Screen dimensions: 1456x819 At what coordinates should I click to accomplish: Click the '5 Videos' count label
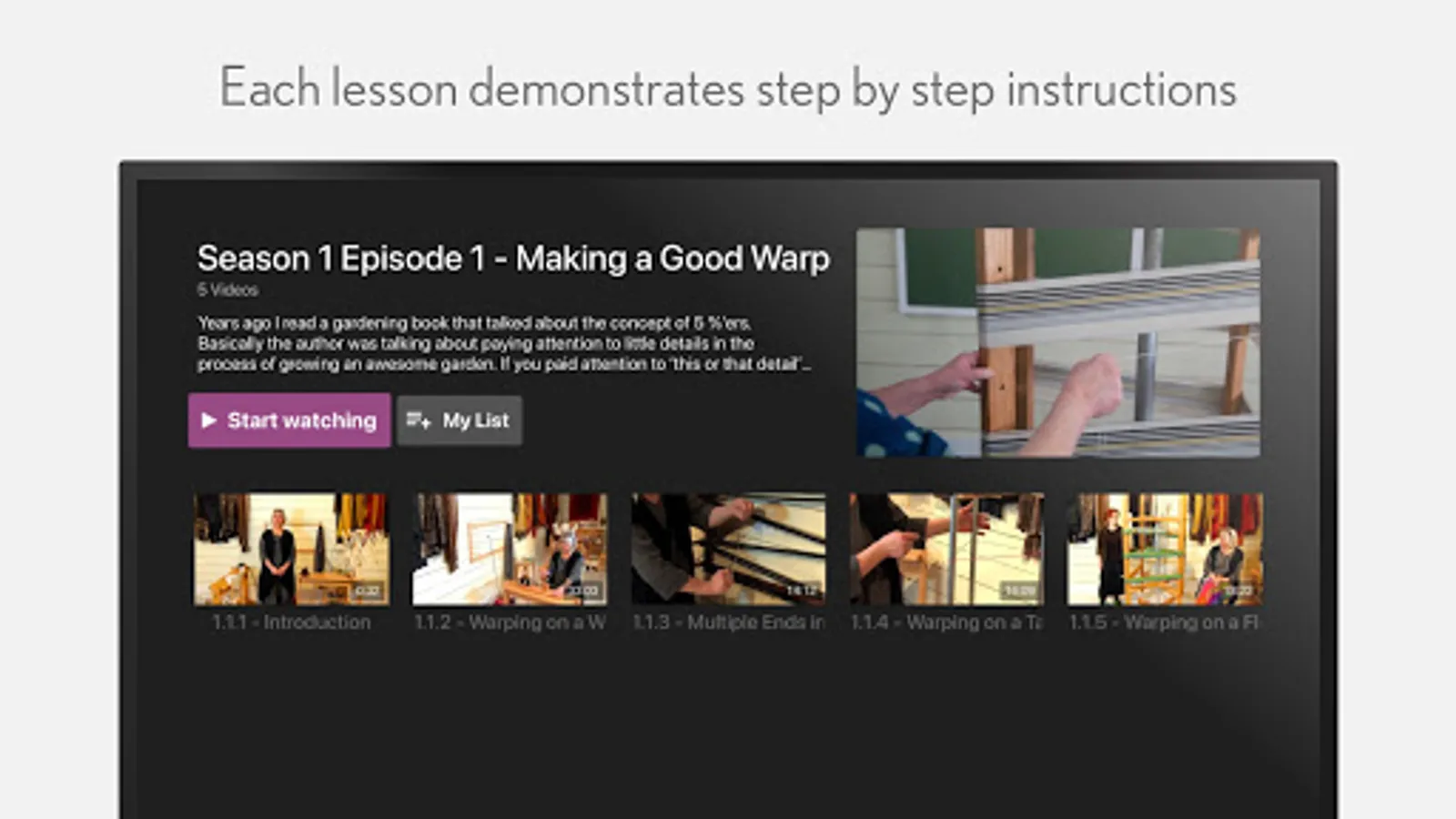227,290
